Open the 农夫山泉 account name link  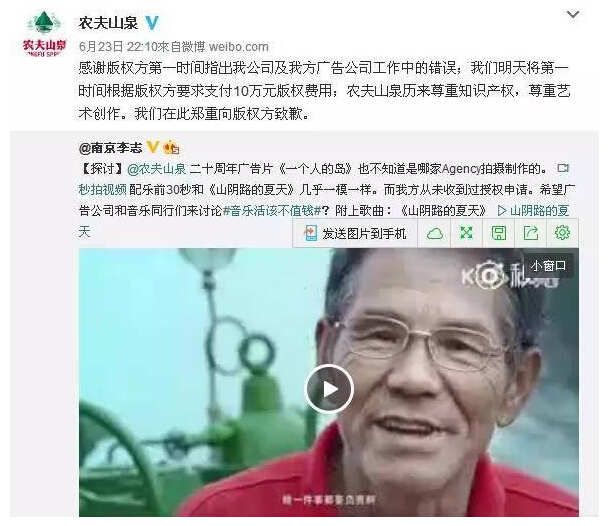[108, 23]
